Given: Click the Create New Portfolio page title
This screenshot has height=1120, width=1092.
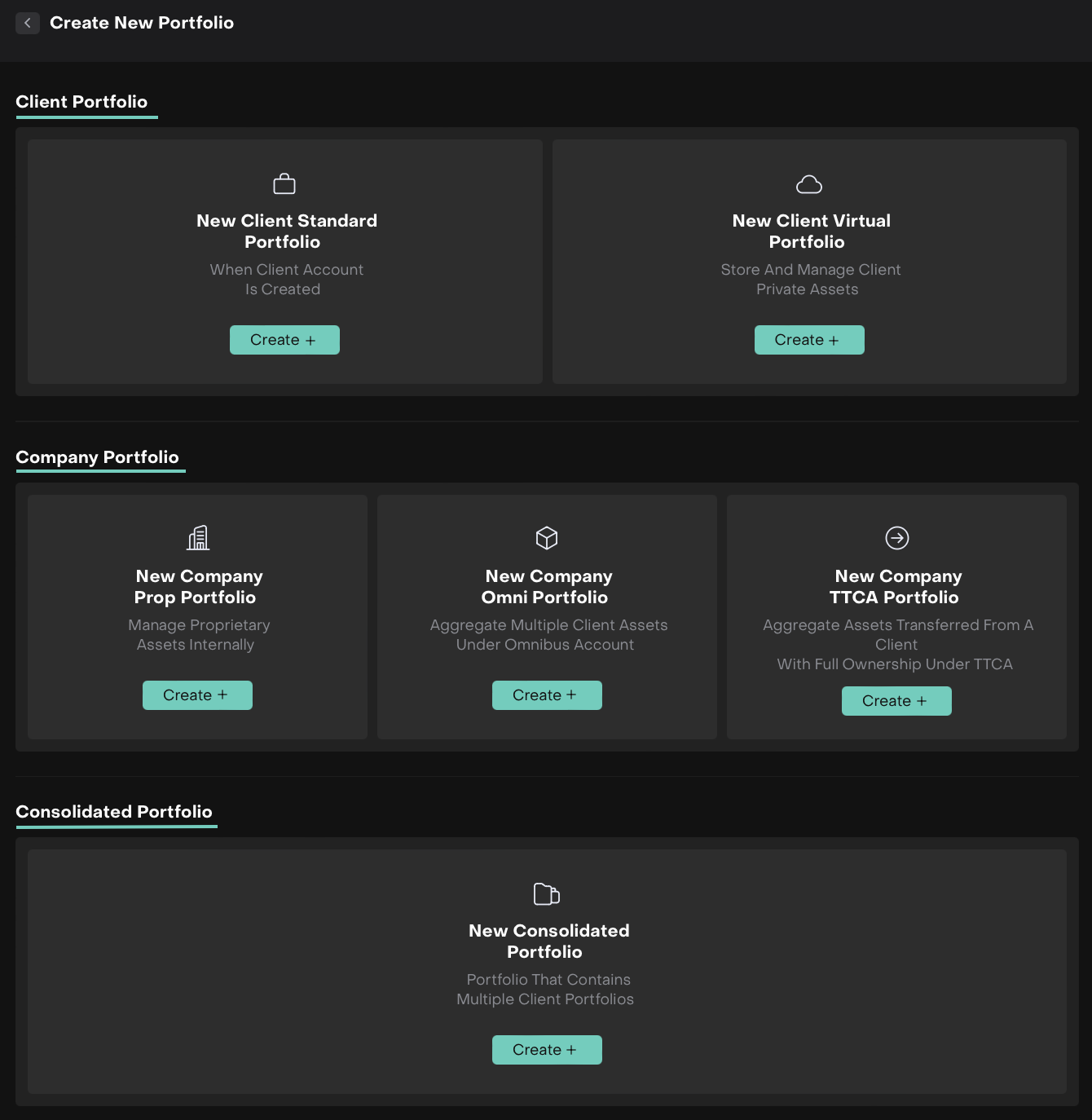Looking at the screenshot, I should [142, 23].
